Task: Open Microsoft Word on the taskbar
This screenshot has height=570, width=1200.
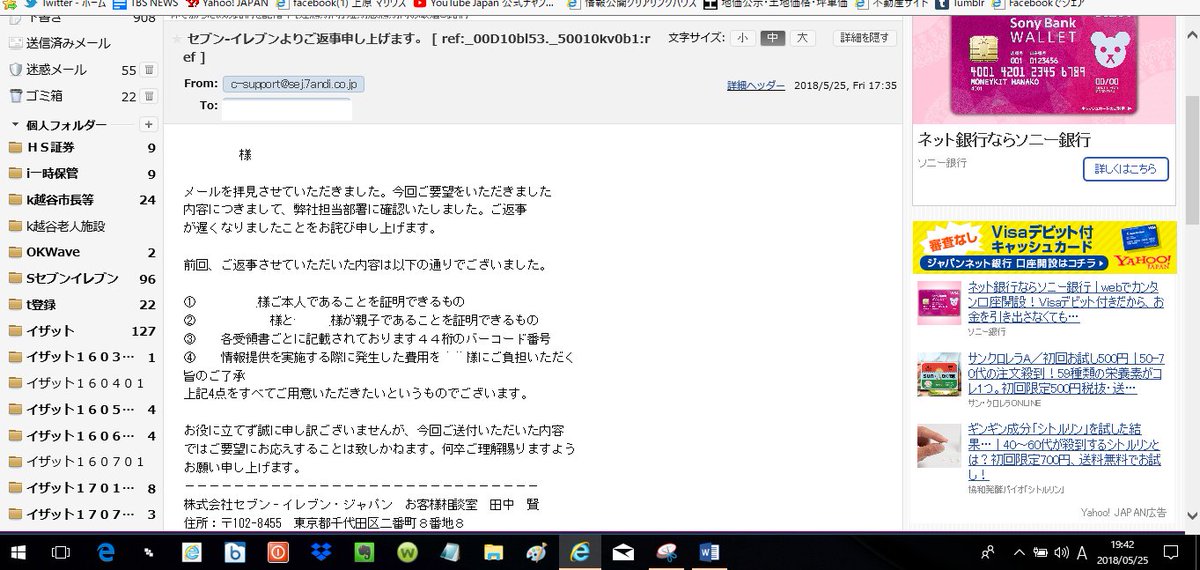Action: coord(709,552)
